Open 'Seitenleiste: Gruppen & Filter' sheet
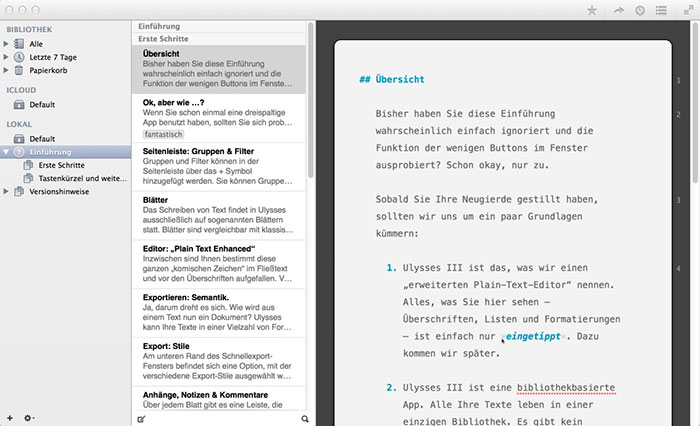Screen dimensions: 700x426 [x=219, y=167]
